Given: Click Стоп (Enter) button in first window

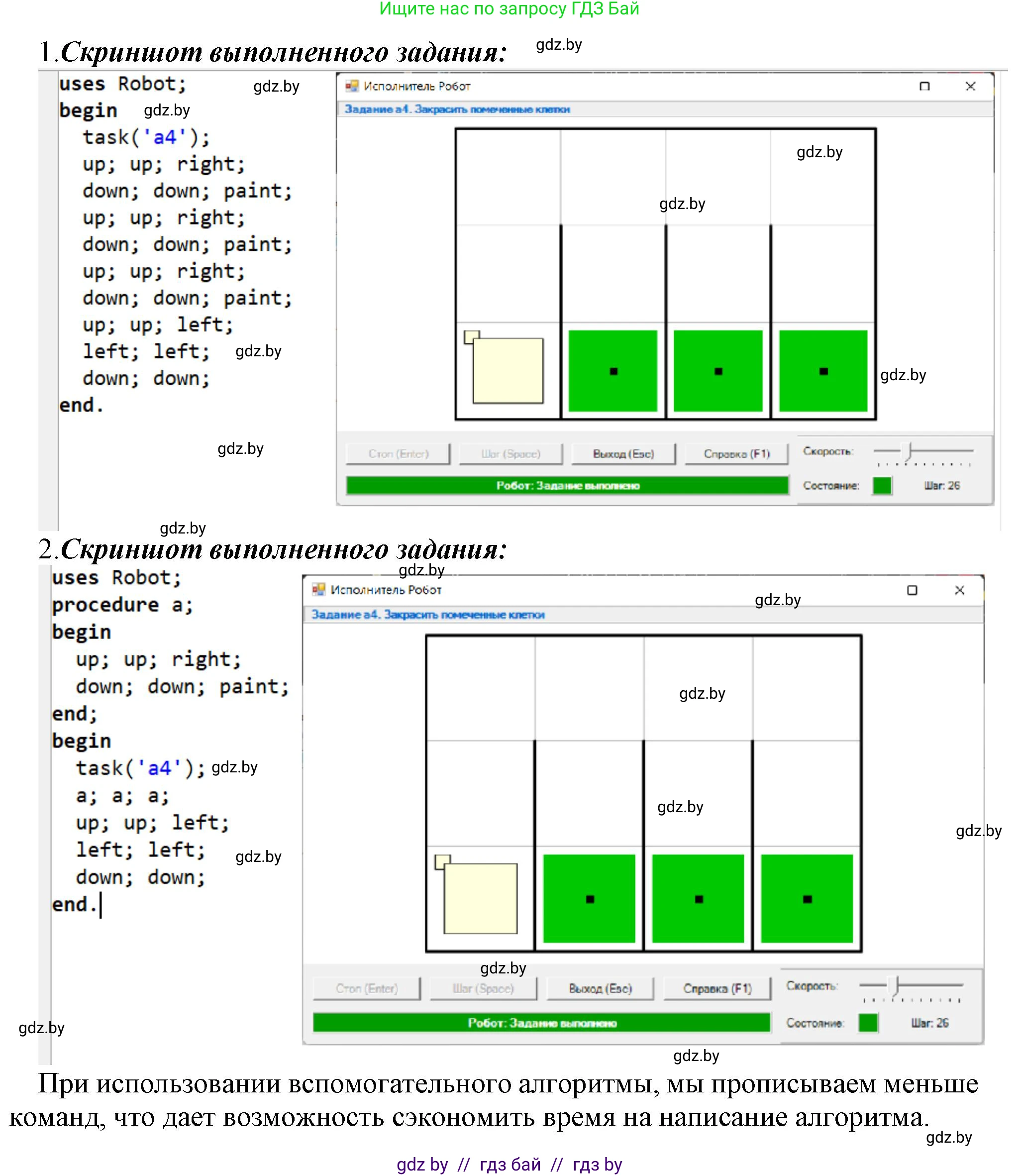Looking at the screenshot, I should click(398, 454).
